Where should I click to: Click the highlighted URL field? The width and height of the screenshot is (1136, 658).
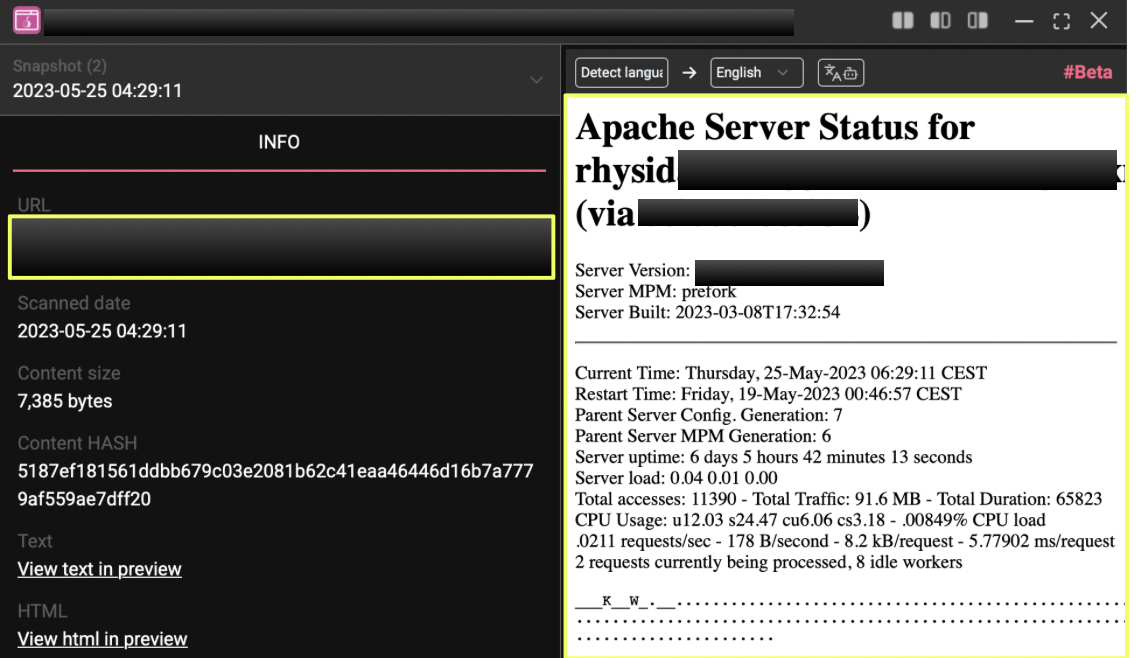click(x=281, y=246)
